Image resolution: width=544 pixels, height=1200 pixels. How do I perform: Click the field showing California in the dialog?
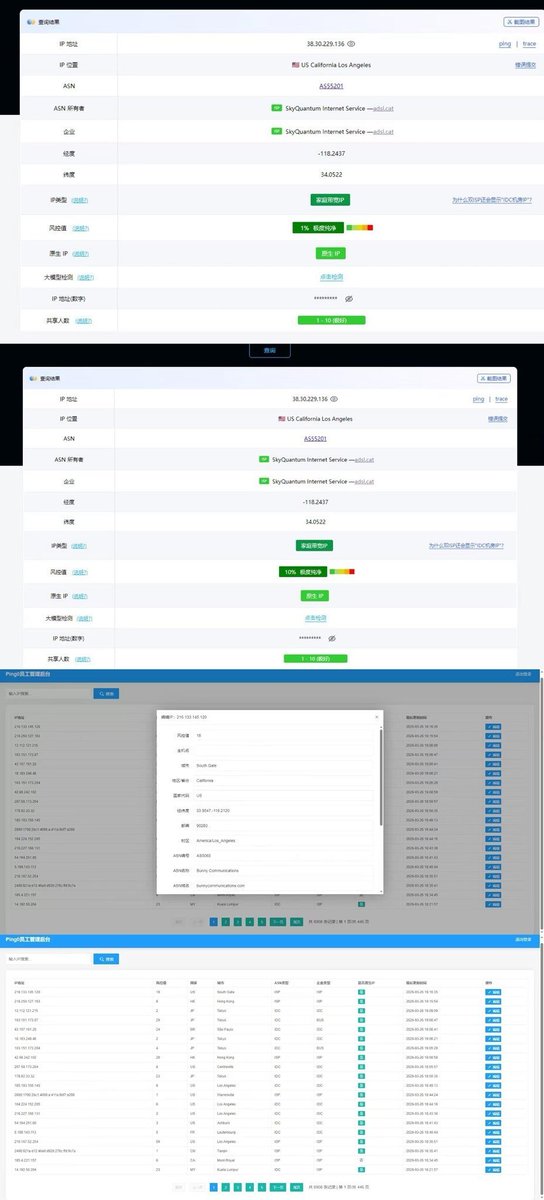(x=284, y=780)
